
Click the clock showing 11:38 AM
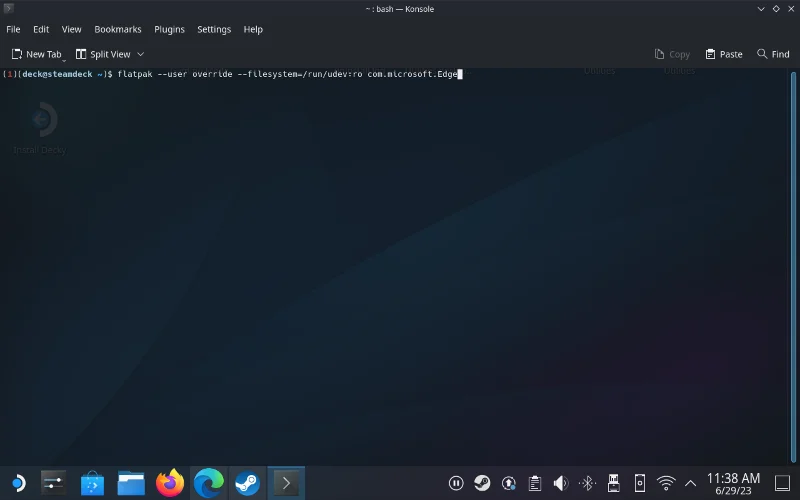pyautogui.click(x=733, y=484)
